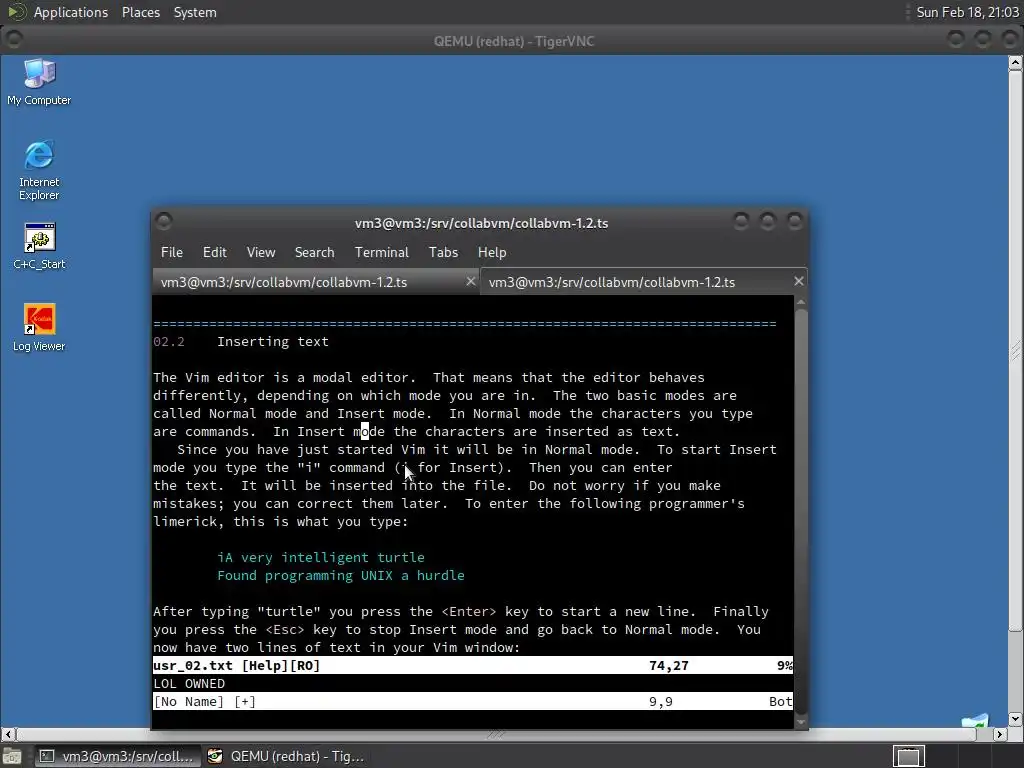This screenshot has height=768, width=1024.
Task: Click the Applications menu logo icon
Action: tap(17, 12)
